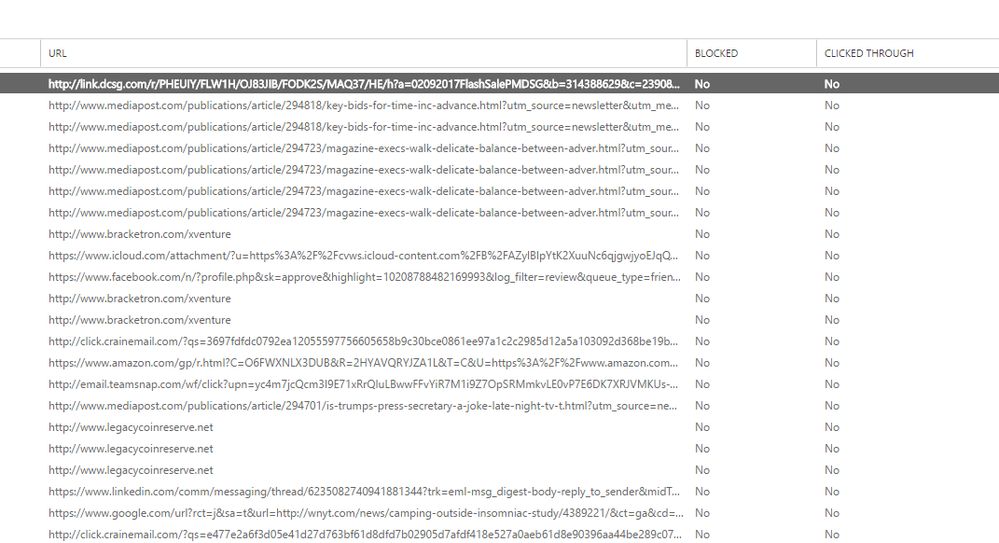Click Clicked Through value in icloud.com row
This screenshot has height=543, width=999.
831,256
